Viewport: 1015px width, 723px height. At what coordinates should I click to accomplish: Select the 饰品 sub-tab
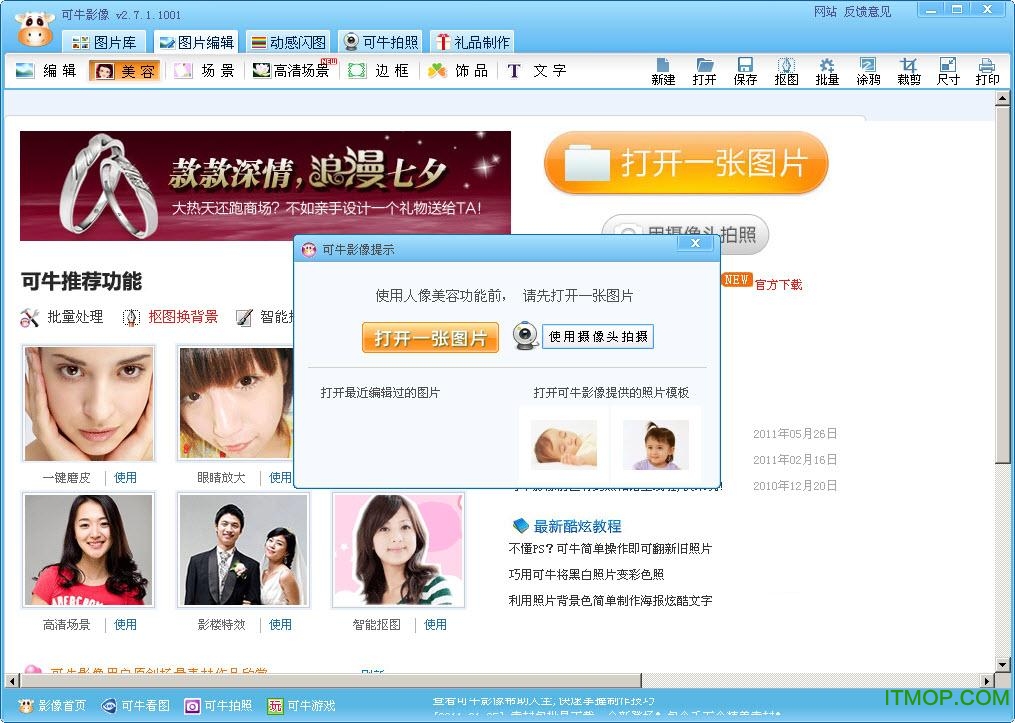pos(458,71)
